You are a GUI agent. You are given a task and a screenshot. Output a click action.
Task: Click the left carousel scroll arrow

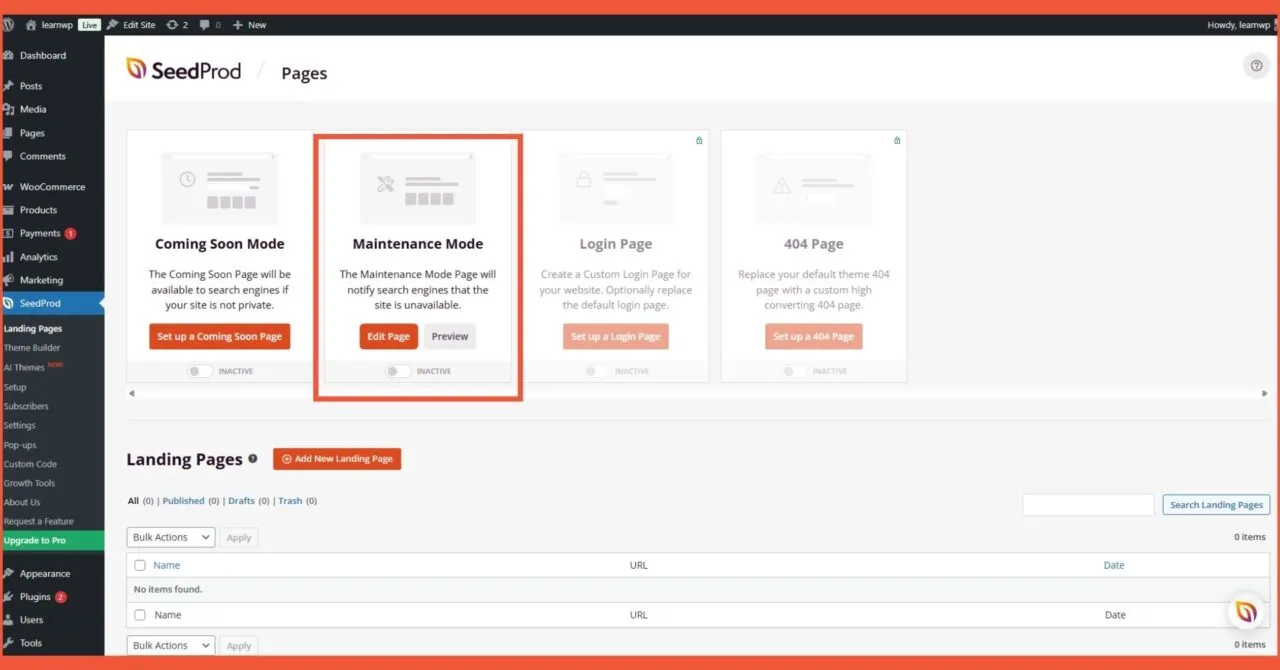tap(131, 394)
